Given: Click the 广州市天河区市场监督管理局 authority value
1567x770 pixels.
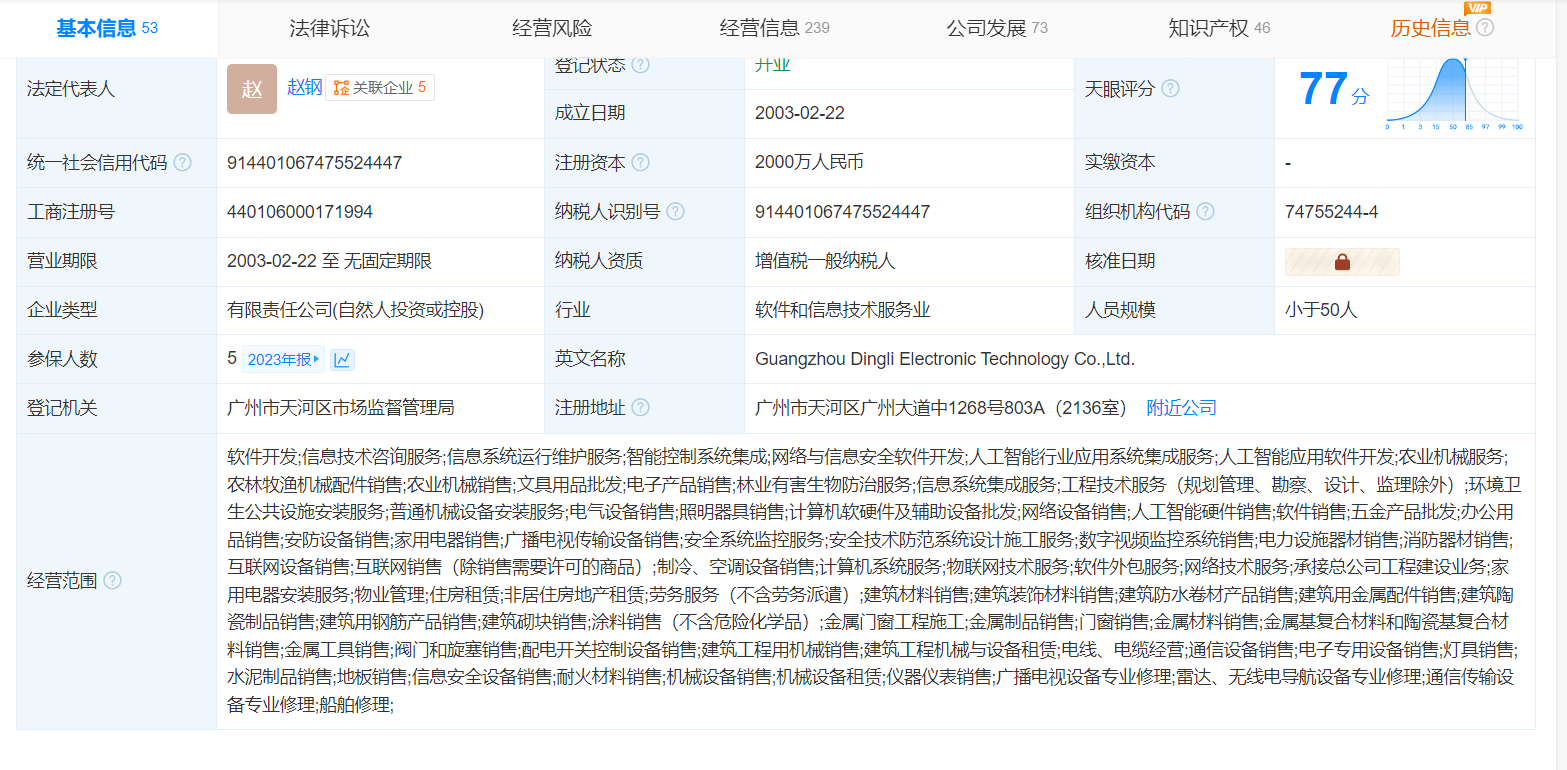Looking at the screenshot, I should coord(341,408).
